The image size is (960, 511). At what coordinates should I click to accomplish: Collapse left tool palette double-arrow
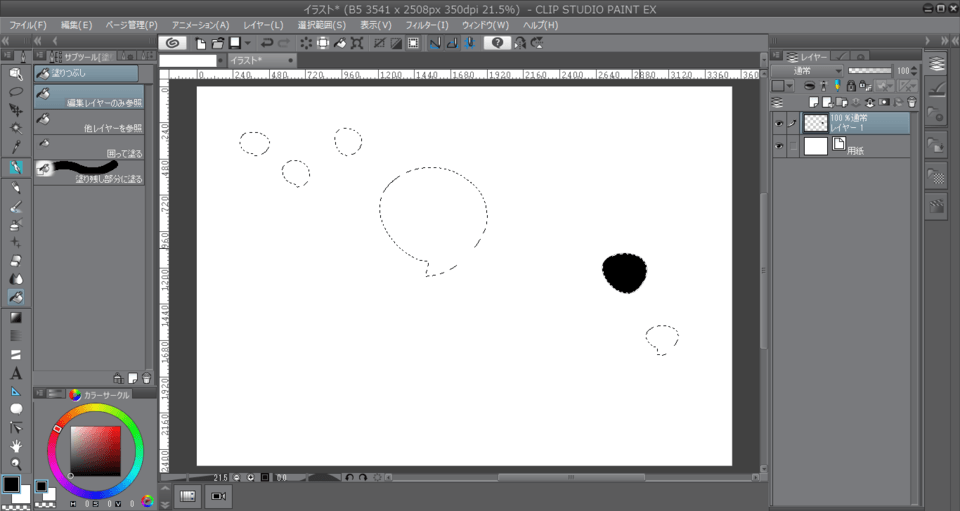pyautogui.click(x=6, y=40)
